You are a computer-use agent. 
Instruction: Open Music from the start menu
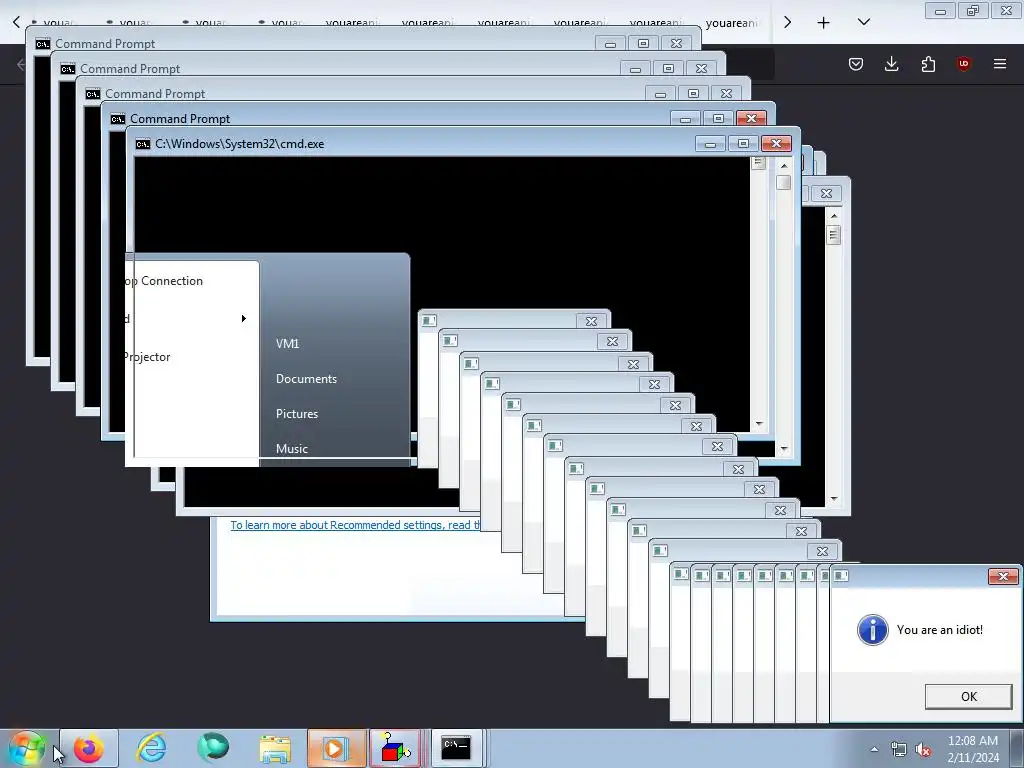[x=291, y=449]
